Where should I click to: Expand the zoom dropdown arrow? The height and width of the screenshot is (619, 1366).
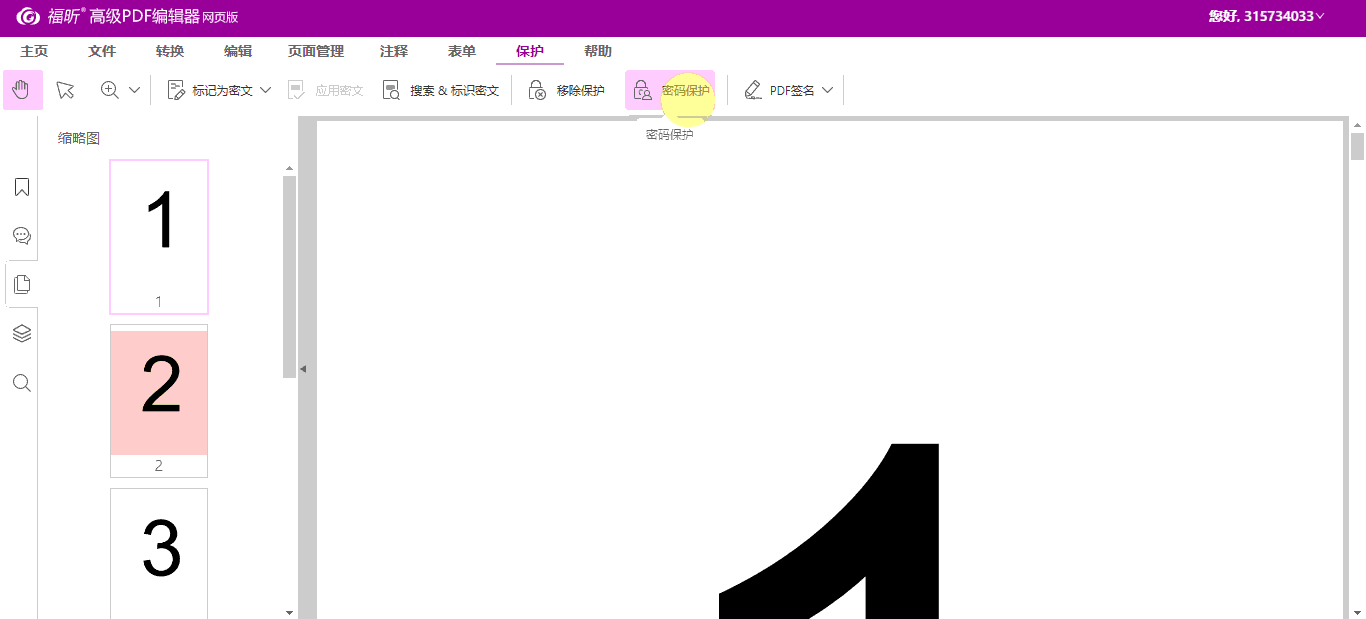(x=135, y=90)
